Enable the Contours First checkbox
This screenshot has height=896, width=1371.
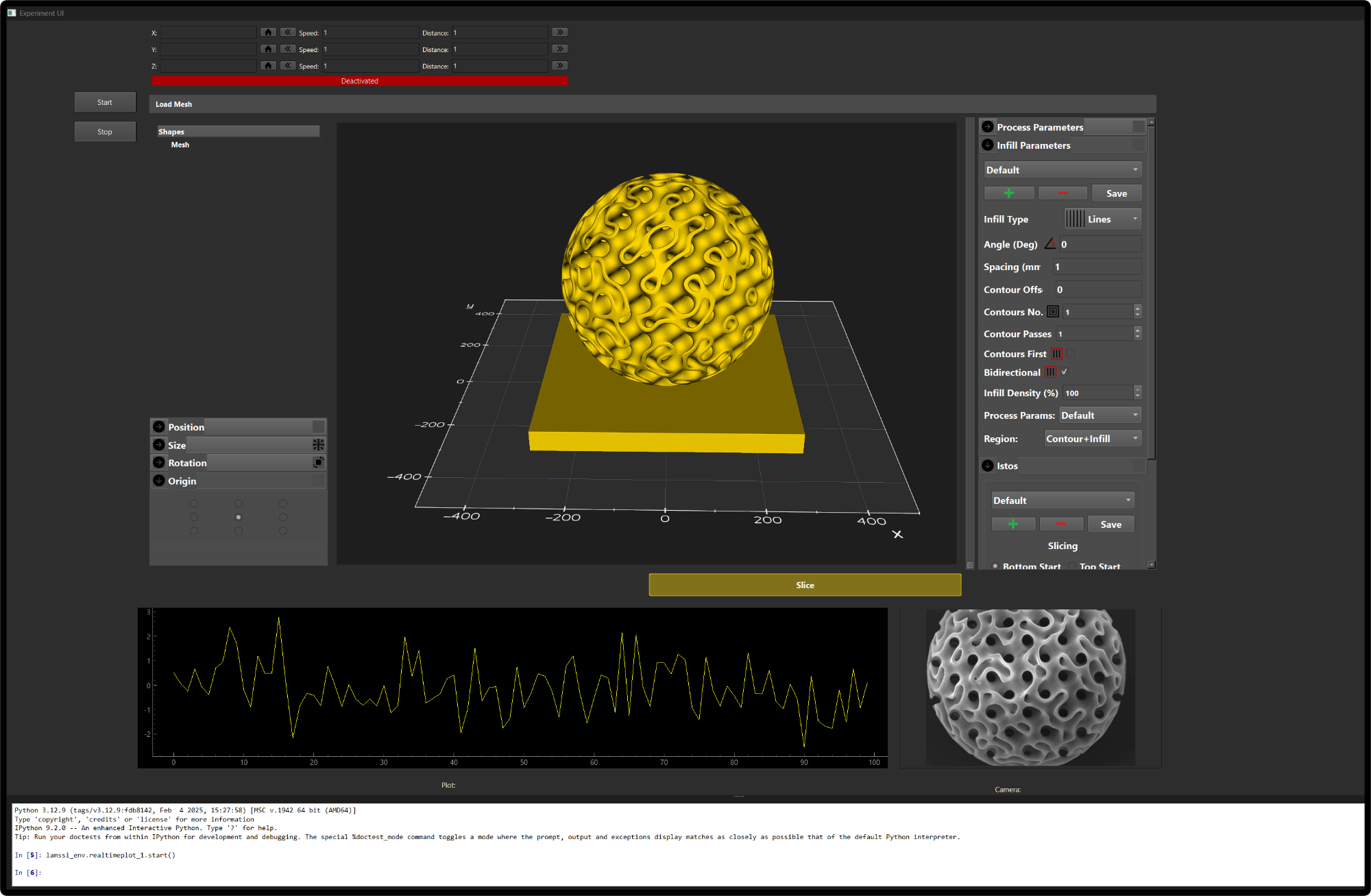pos(1070,354)
